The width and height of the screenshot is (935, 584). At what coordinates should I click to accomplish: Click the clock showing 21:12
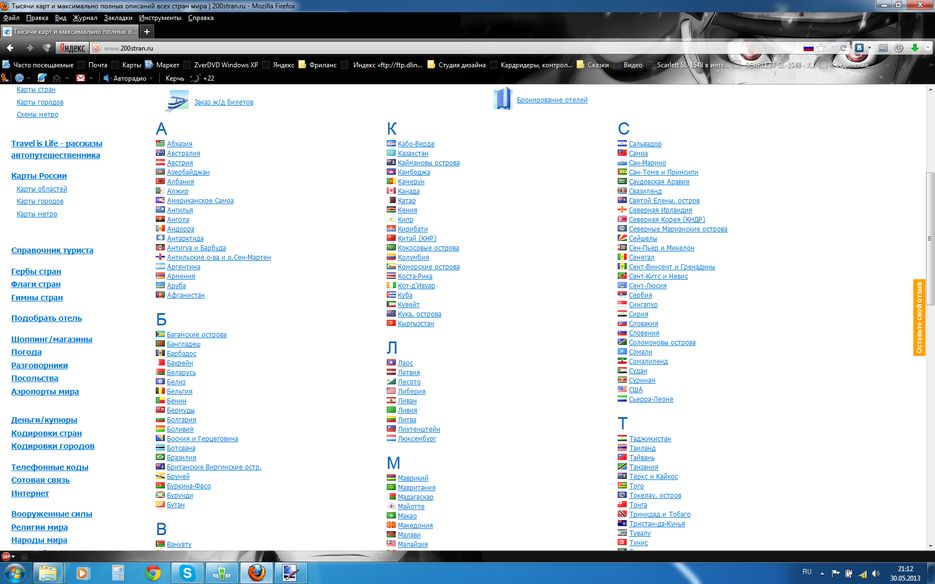click(x=905, y=573)
